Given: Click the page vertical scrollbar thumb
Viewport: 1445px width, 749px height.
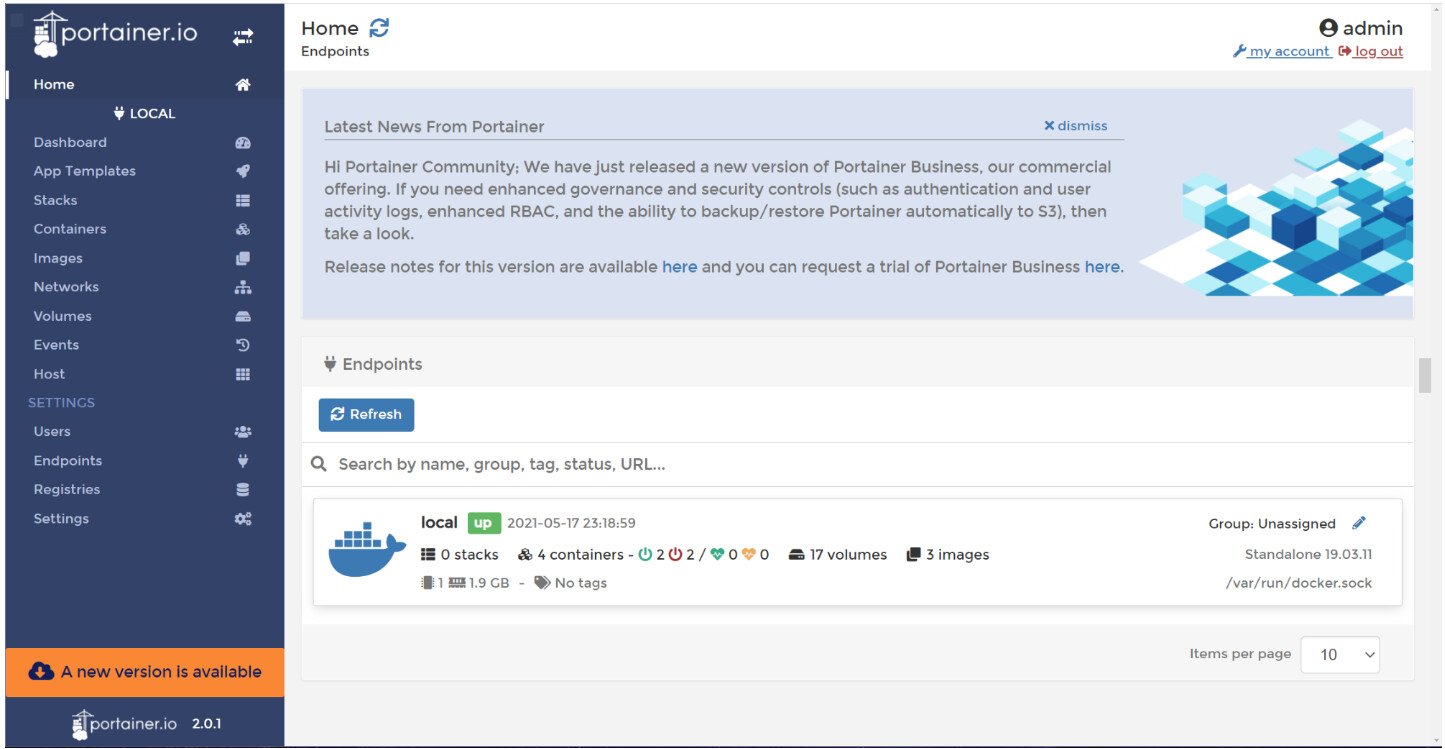Looking at the screenshot, I should [1425, 375].
